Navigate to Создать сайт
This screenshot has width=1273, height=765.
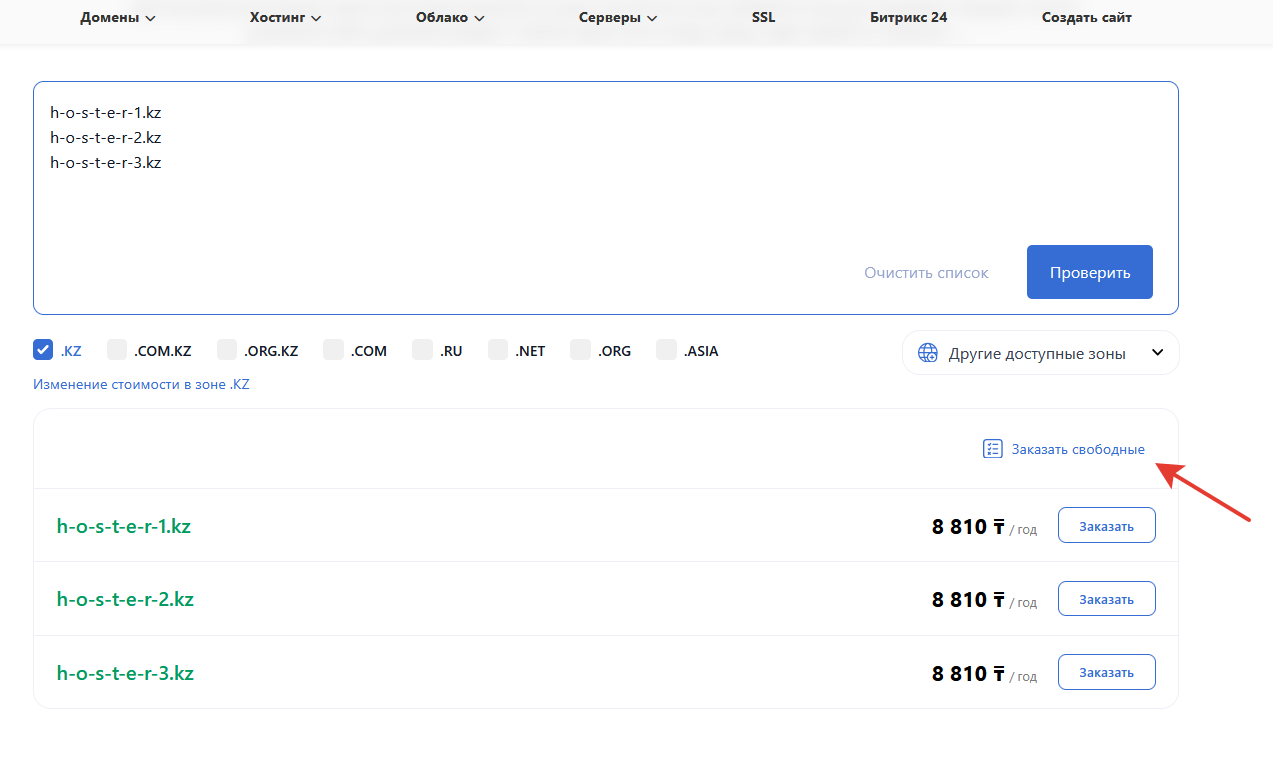[x=1086, y=18]
